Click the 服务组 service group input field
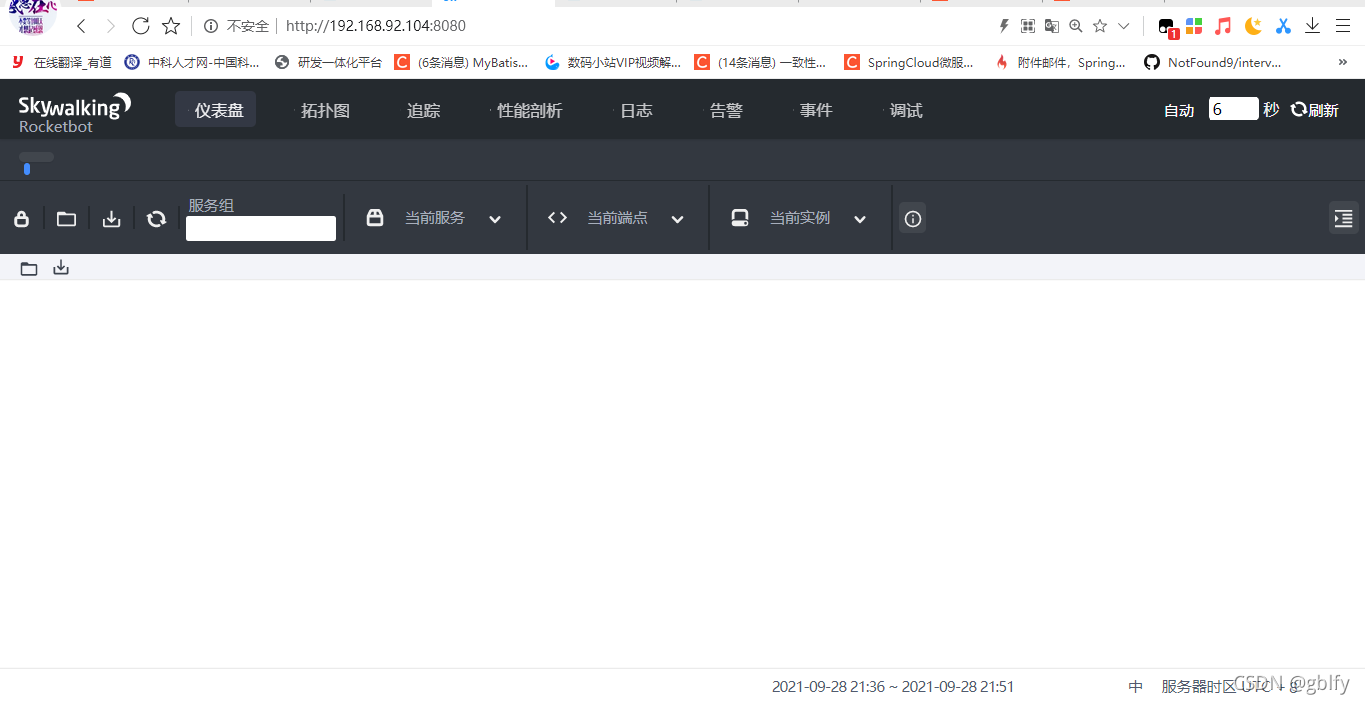Screen dimensions: 1365x704 [261, 228]
